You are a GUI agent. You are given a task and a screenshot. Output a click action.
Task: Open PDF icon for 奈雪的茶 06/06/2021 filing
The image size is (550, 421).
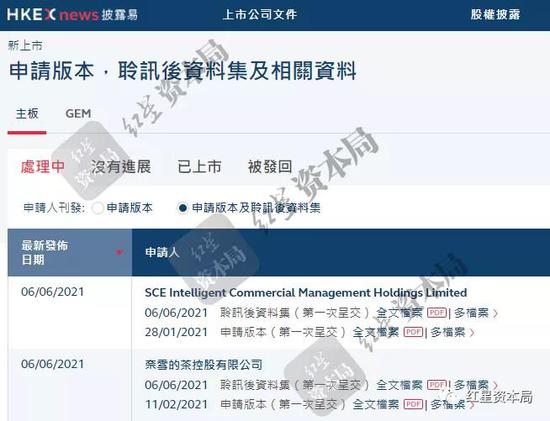437,385
